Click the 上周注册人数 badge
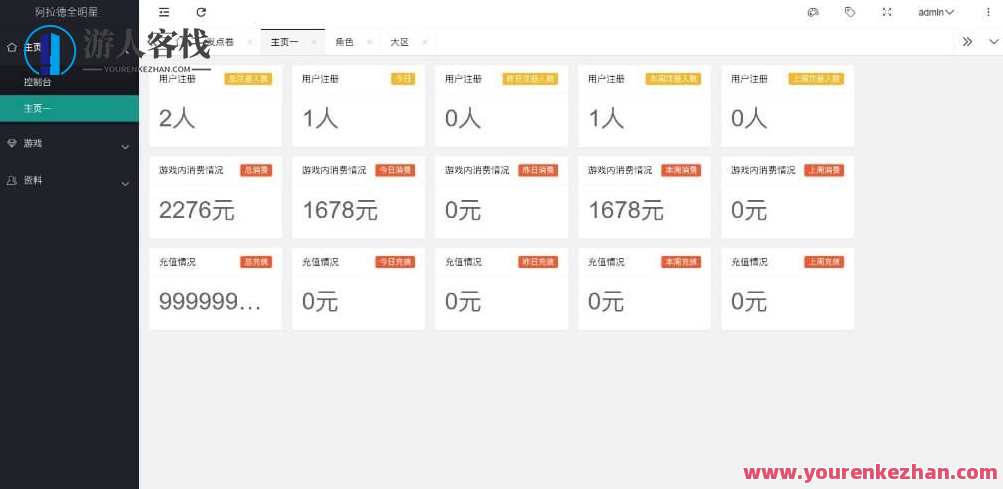 coord(816,79)
